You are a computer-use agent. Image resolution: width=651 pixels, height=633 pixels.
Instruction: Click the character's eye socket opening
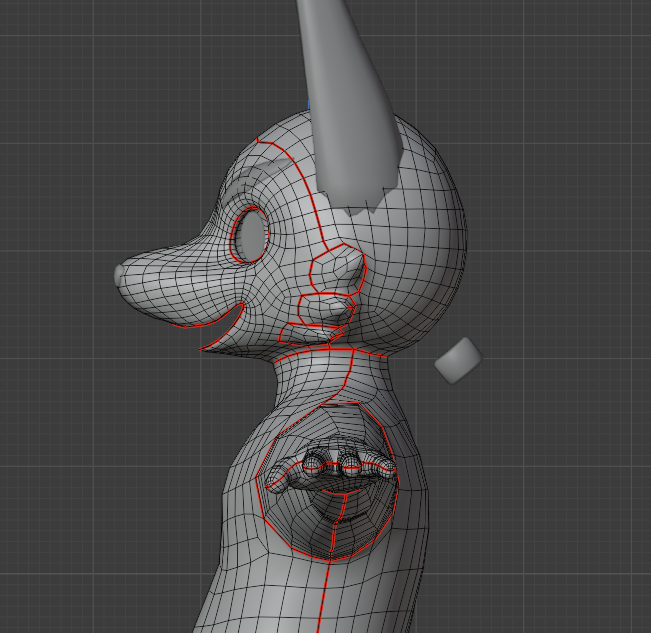click(250, 235)
